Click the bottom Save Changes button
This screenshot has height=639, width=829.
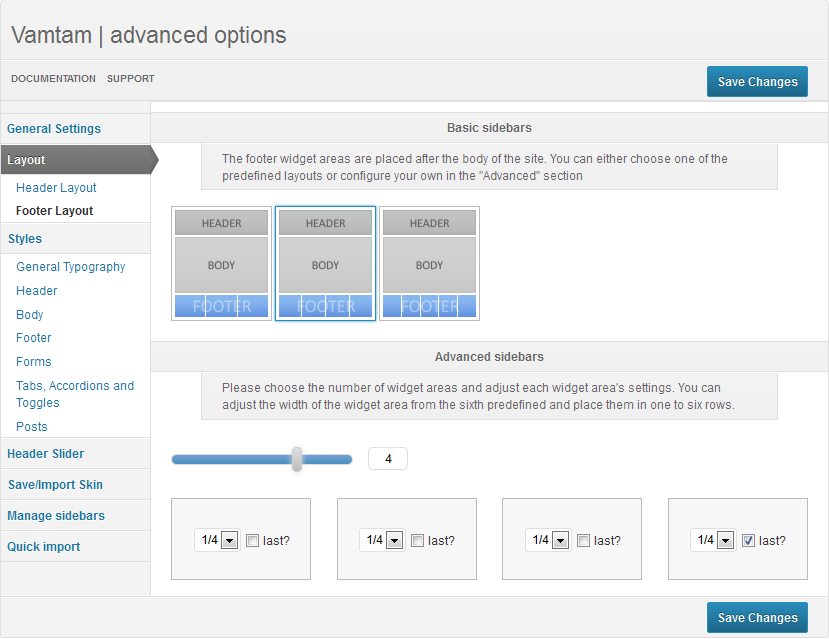click(757, 617)
